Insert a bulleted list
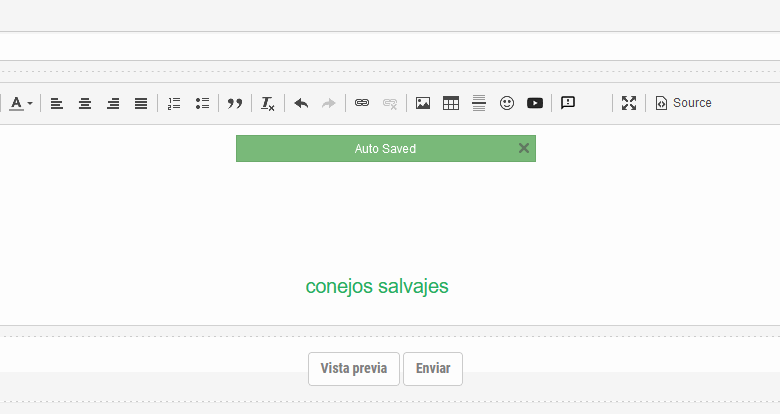Image resolution: width=780 pixels, height=414 pixels. [202, 103]
